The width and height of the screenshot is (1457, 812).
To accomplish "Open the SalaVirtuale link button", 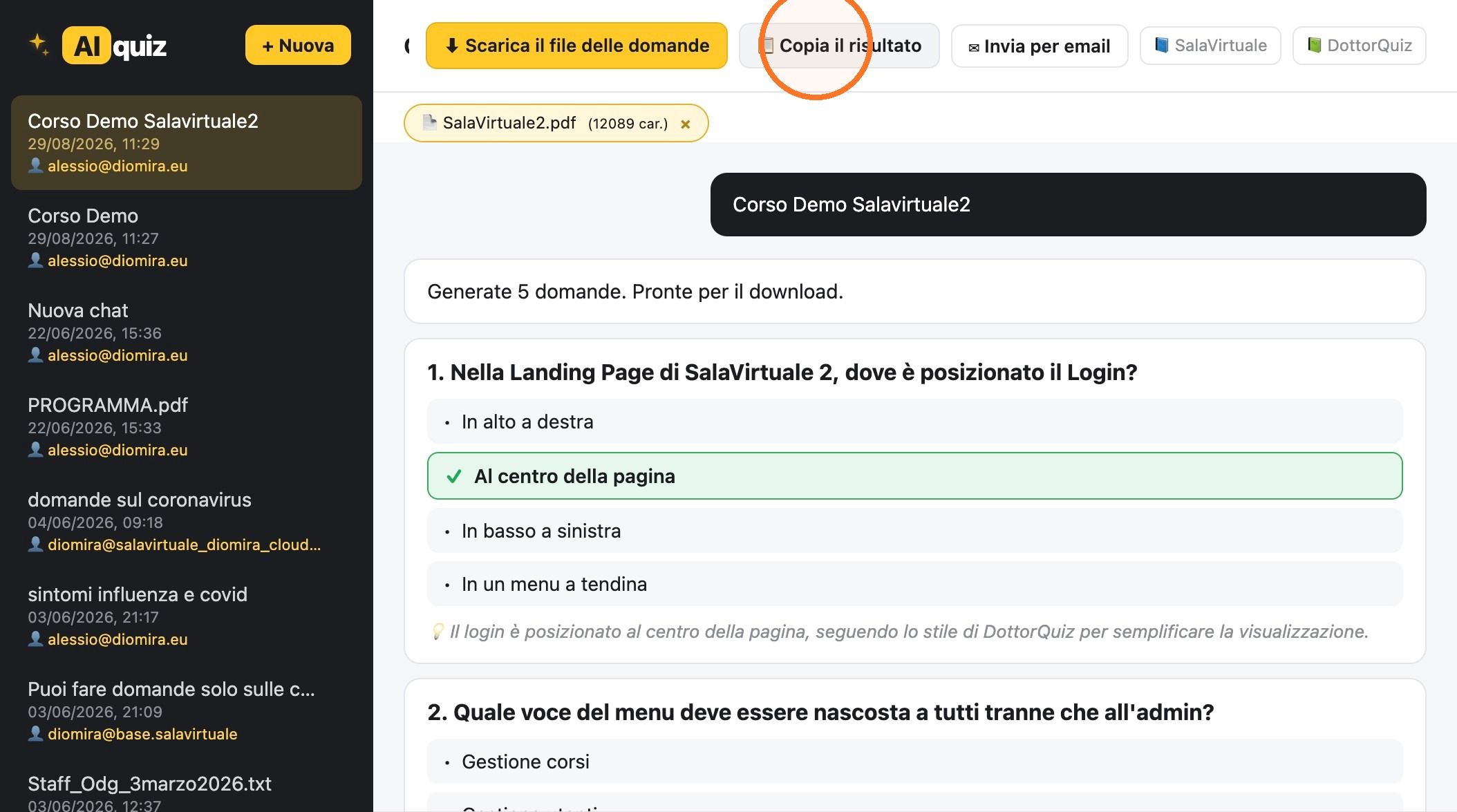I will pyautogui.click(x=1210, y=46).
